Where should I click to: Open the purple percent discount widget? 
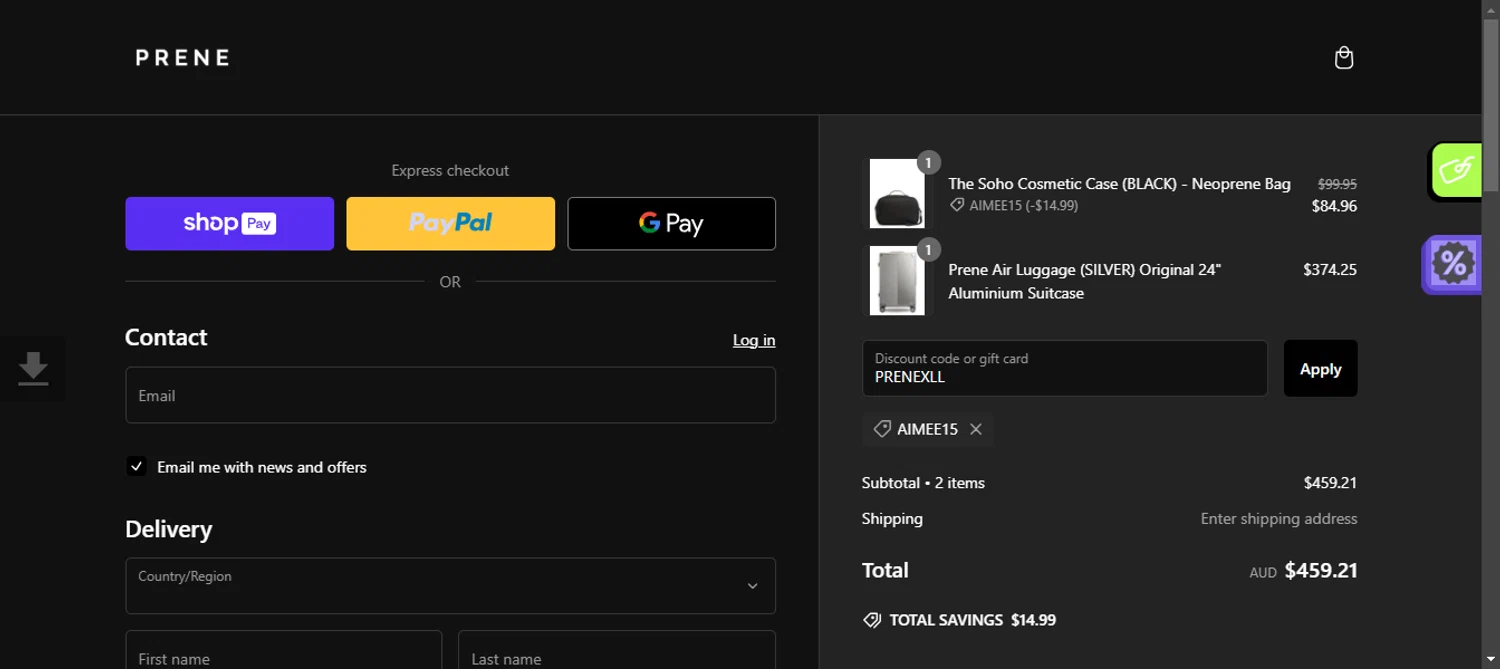pos(1452,264)
